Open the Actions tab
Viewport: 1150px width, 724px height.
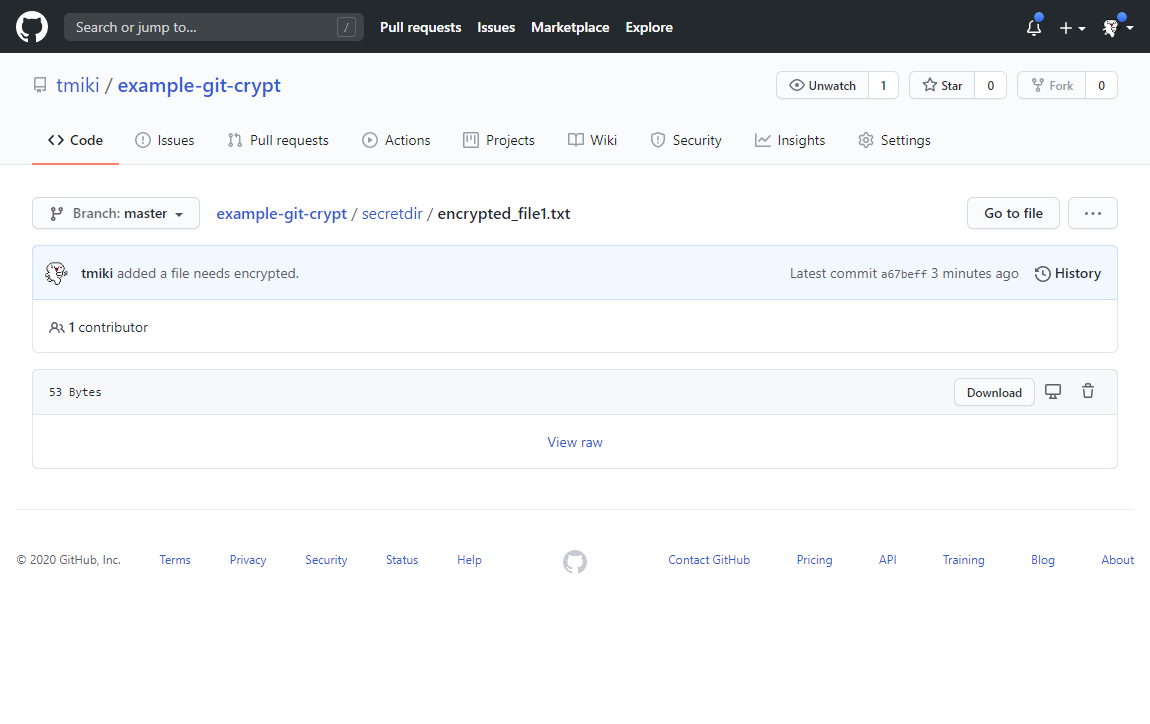click(x=396, y=140)
